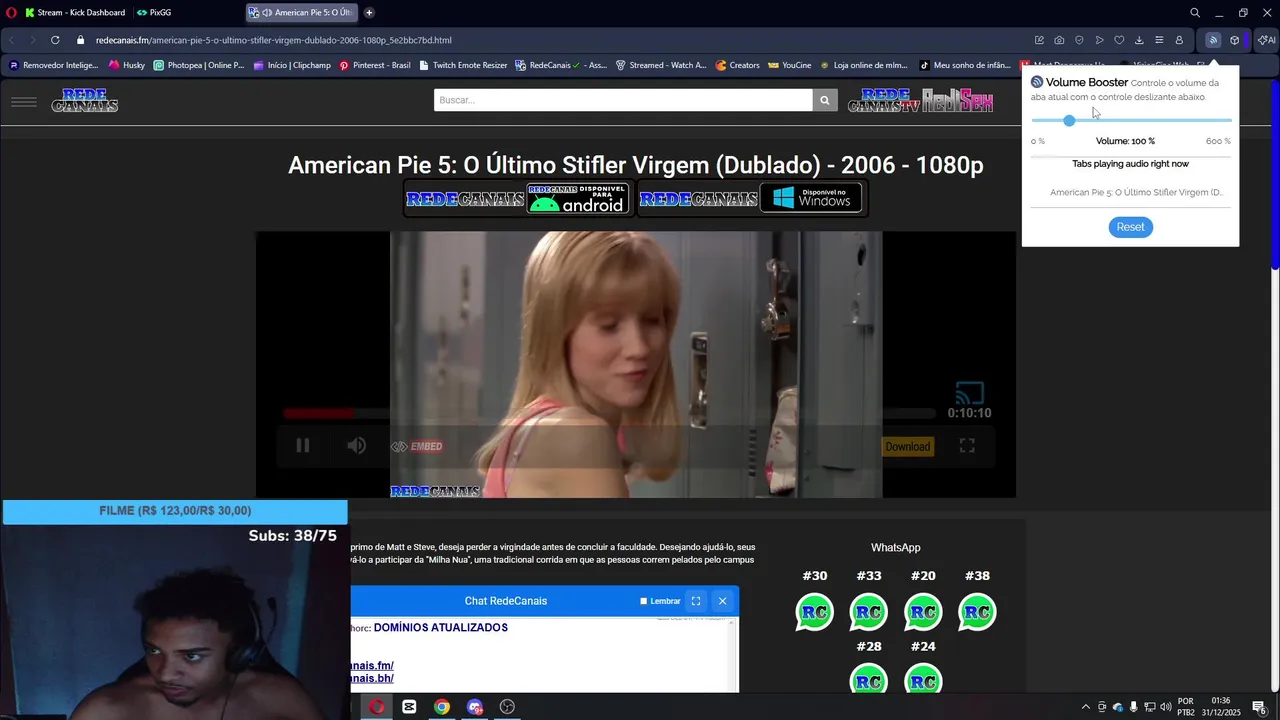
Task: Open RedeCanais Android app banner
Action: coord(517,198)
